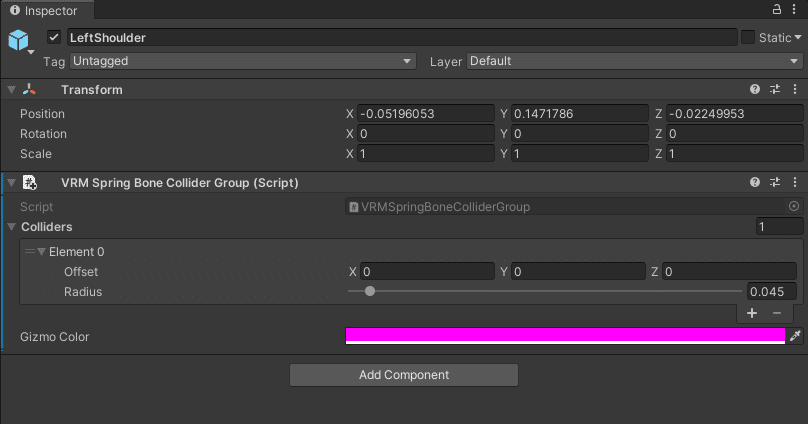Open VRM Spring Bone Collider help icon
The height and width of the screenshot is (424, 808).
[x=755, y=182]
